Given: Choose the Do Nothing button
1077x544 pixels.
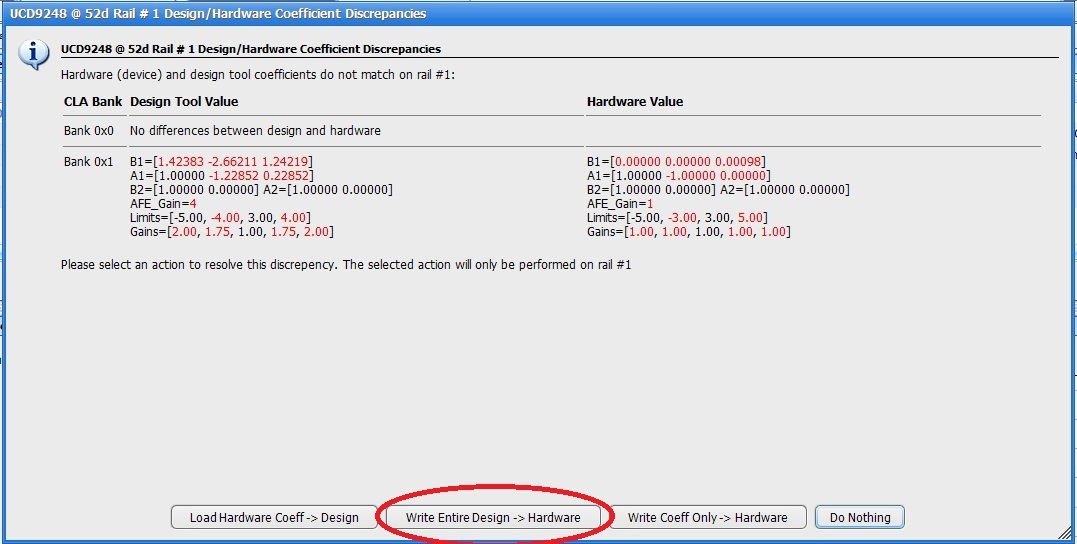Looking at the screenshot, I should [x=859, y=517].
